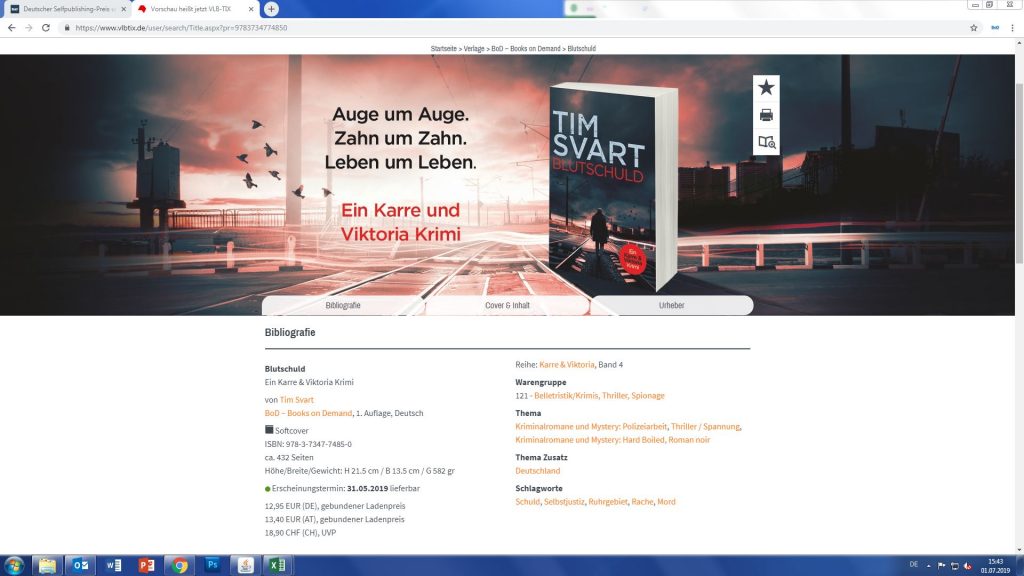The image size is (1024, 576).
Task: Open the Action Center flag icon
Action: (x=941, y=566)
